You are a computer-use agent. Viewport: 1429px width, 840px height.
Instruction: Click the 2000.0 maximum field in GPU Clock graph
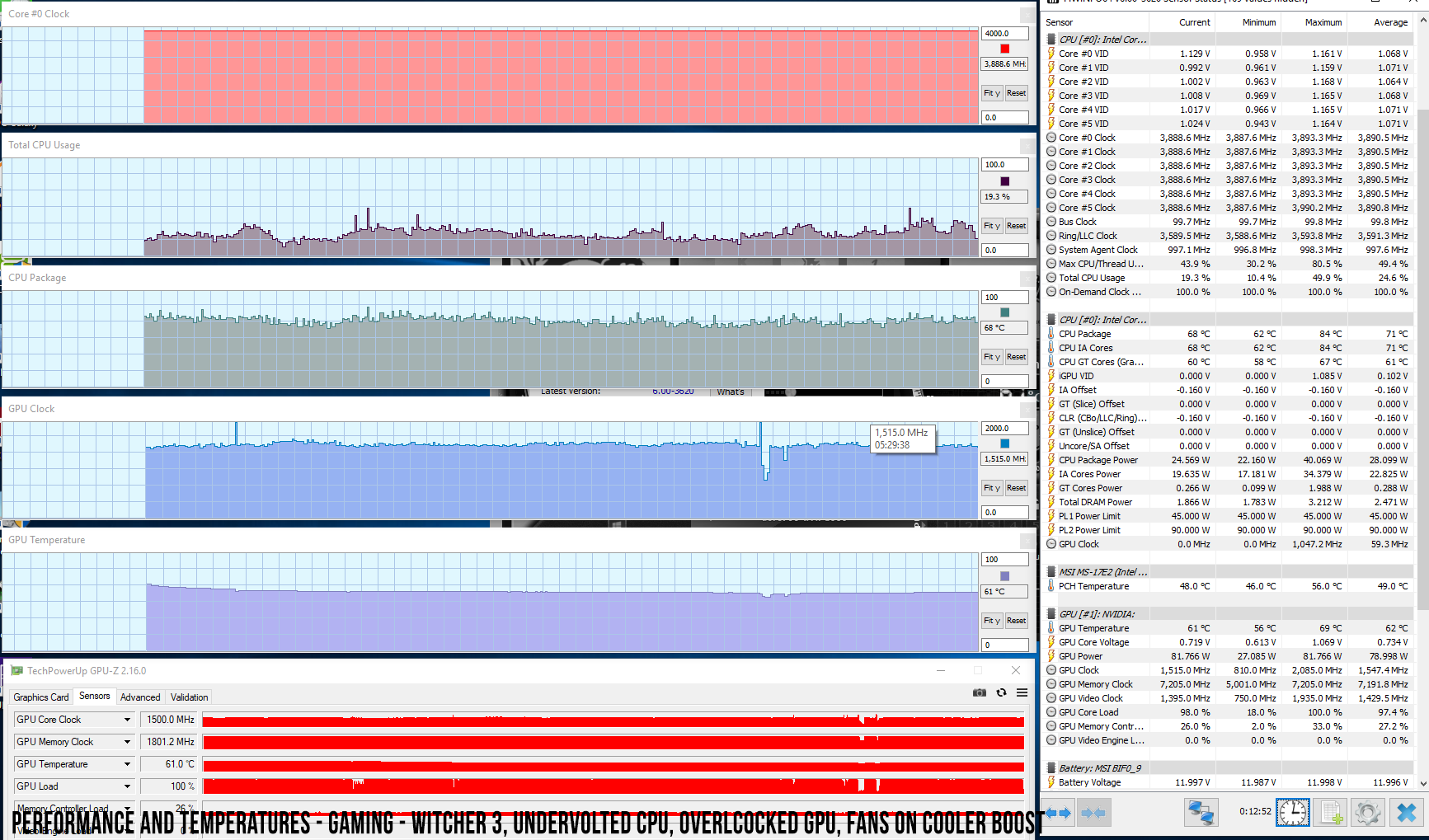[x=1004, y=429]
